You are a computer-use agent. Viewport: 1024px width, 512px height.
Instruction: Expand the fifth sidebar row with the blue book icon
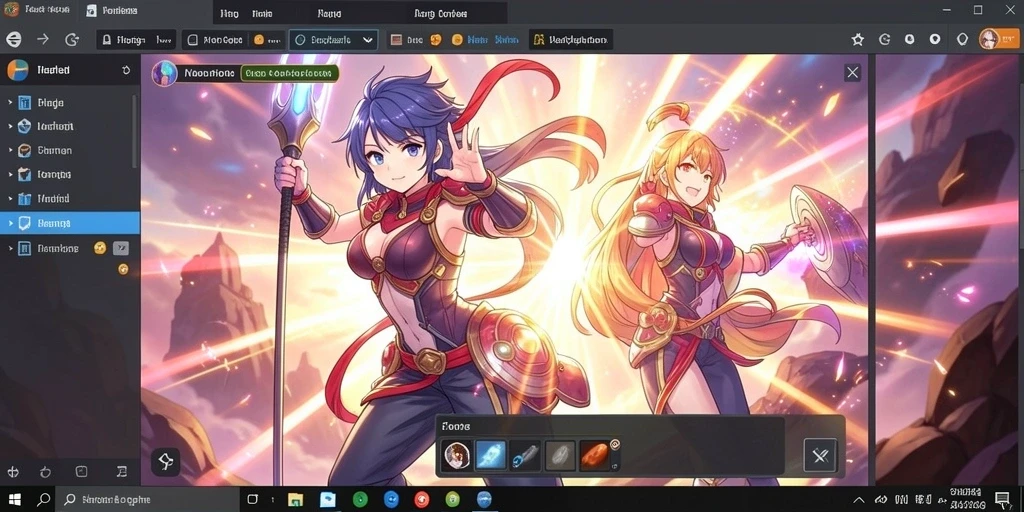coord(10,199)
